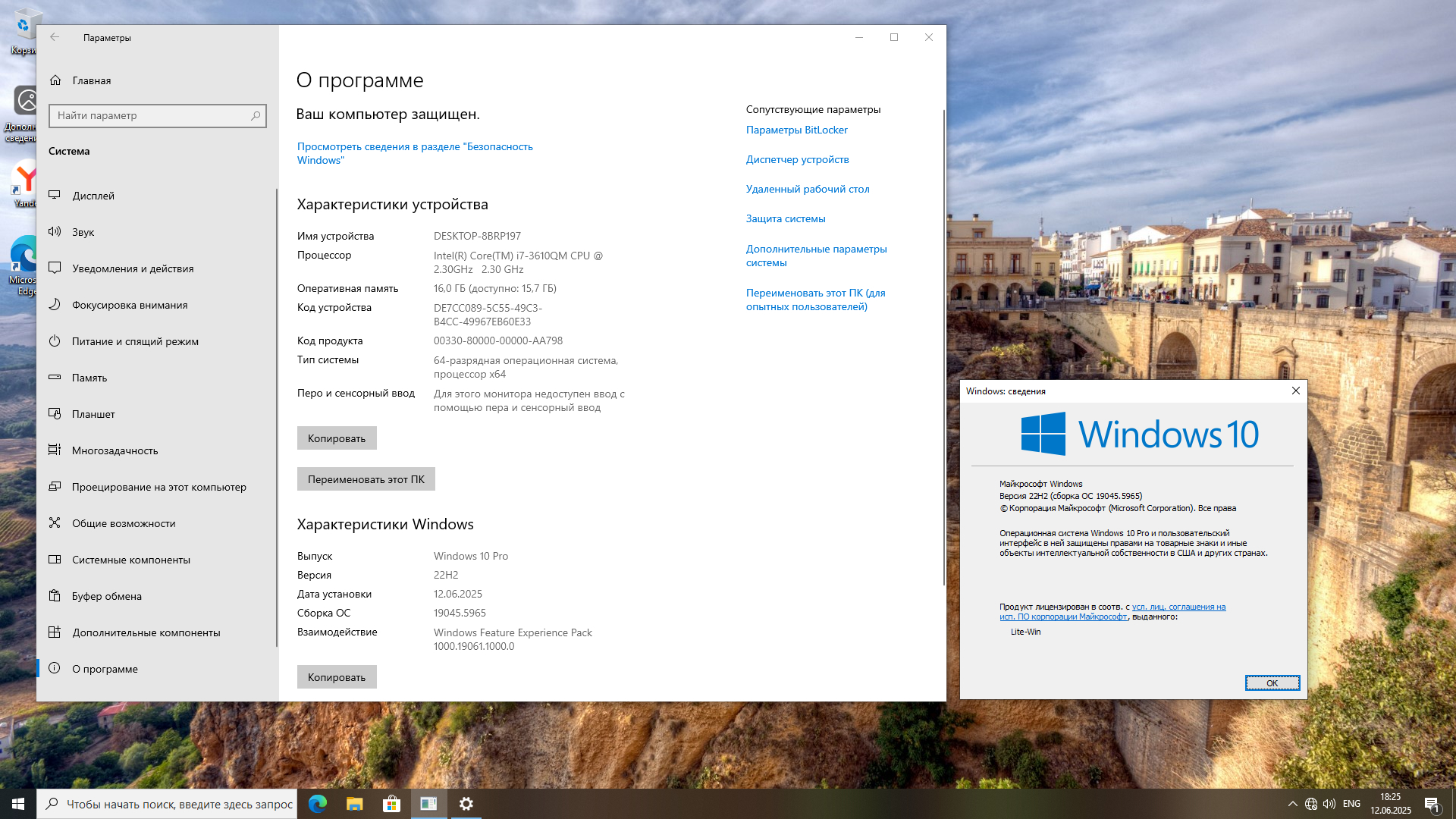Viewport: 1456px width, 819px height.
Task: Select the Notifications and actions section
Action: click(x=133, y=268)
